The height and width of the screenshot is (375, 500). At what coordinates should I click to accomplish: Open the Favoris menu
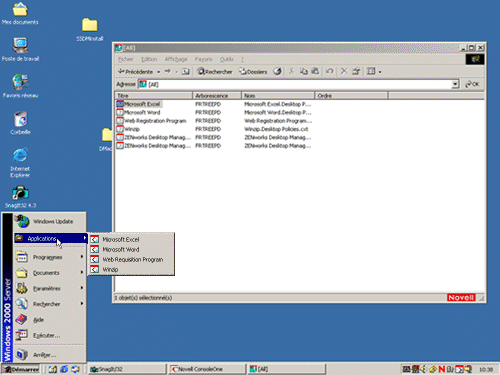[x=203, y=59]
